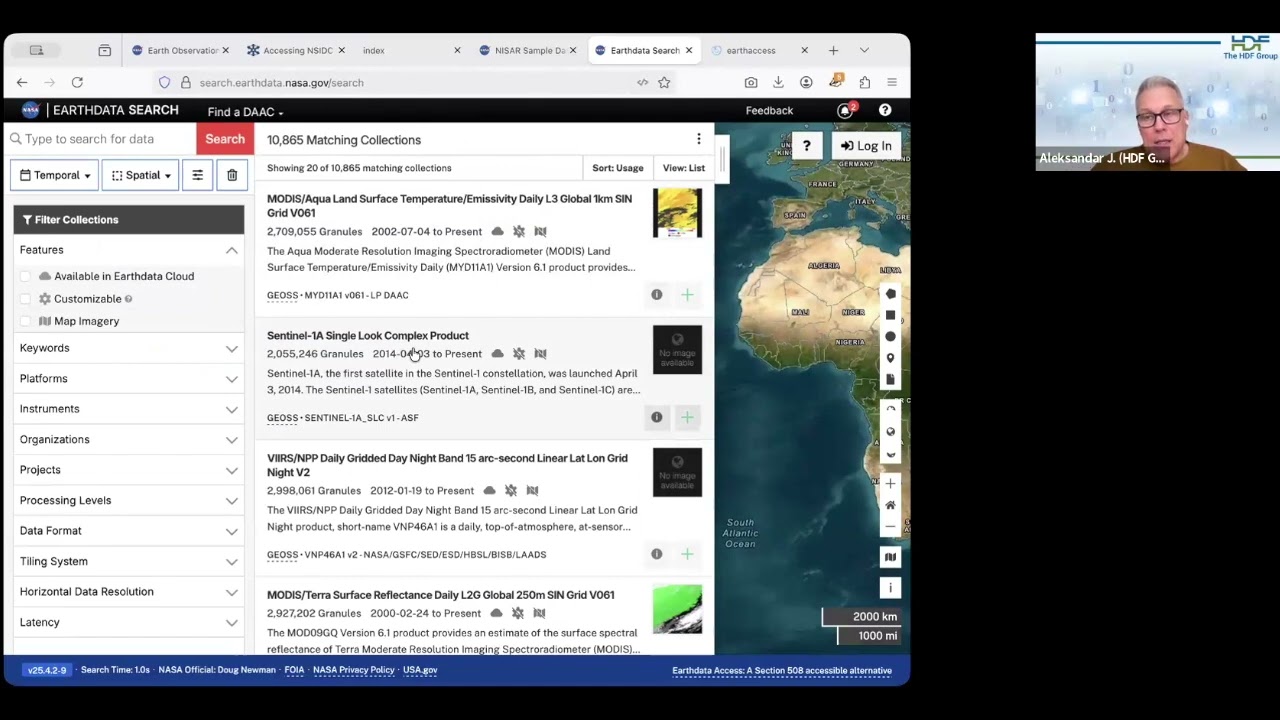Select the circle spatial drawing tool
Screen dimensions: 1280x720
click(x=890, y=337)
